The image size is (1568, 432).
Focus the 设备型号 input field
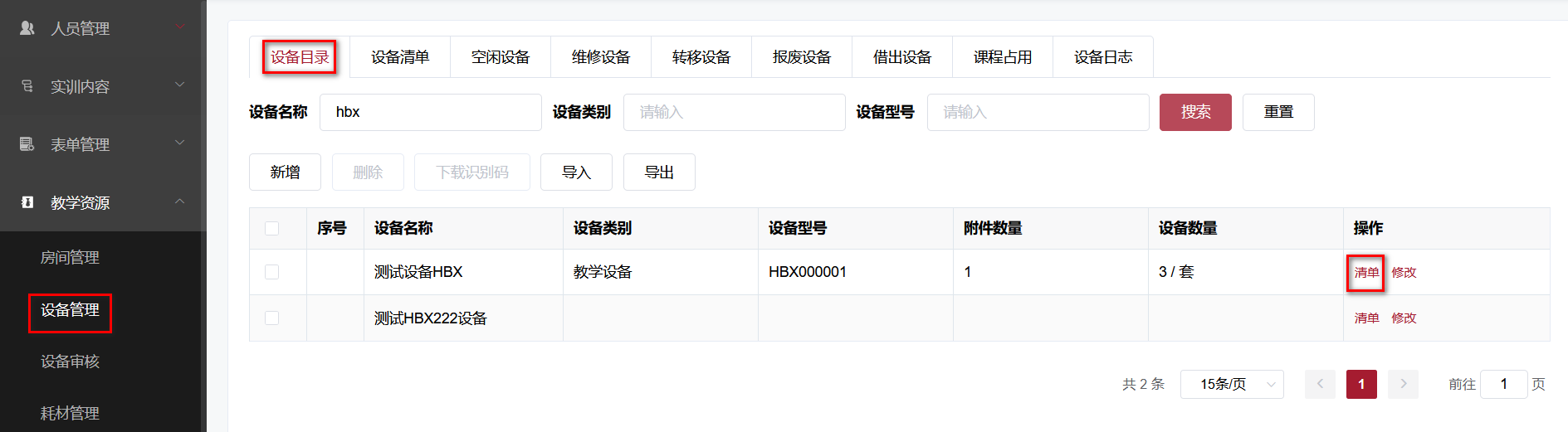pyautogui.click(x=1038, y=112)
